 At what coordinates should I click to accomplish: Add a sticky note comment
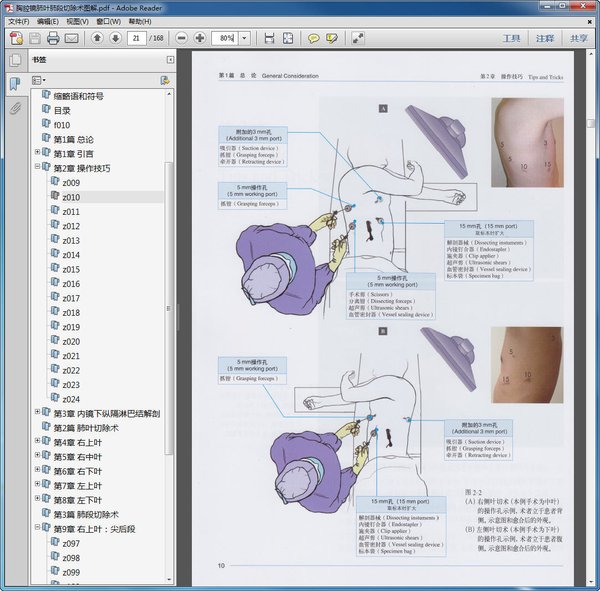[x=313, y=38]
